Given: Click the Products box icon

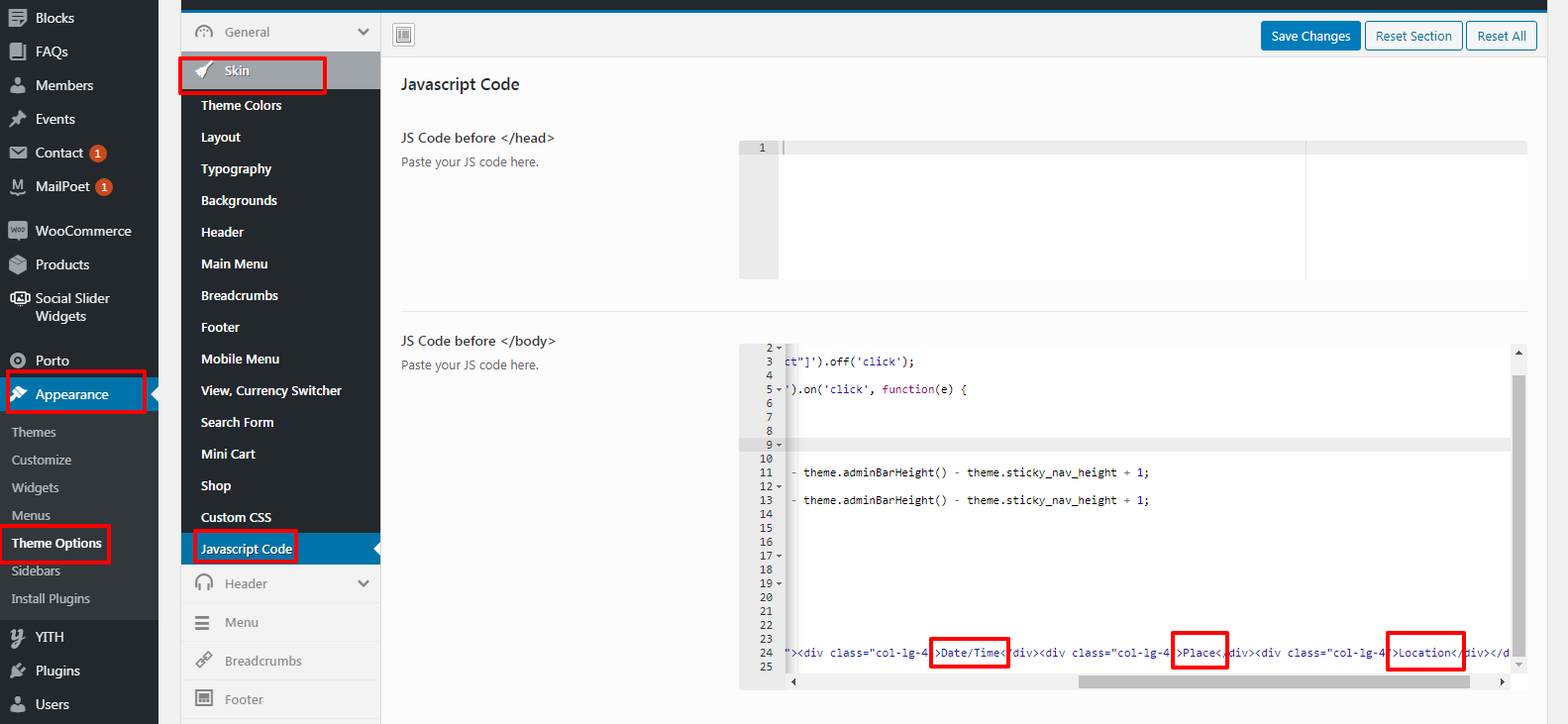Looking at the screenshot, I should (x=18, y=264).
